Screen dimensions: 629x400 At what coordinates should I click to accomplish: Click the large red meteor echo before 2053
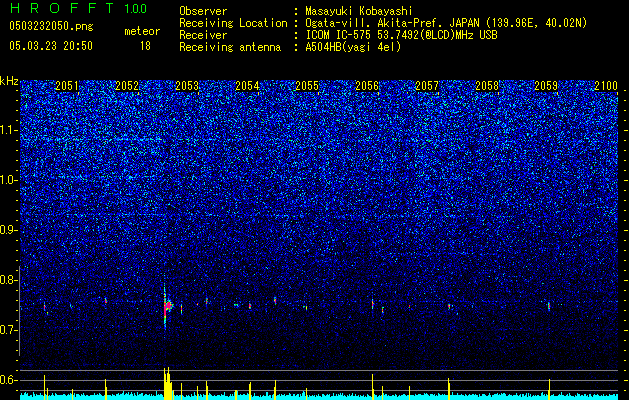[166, 307]
